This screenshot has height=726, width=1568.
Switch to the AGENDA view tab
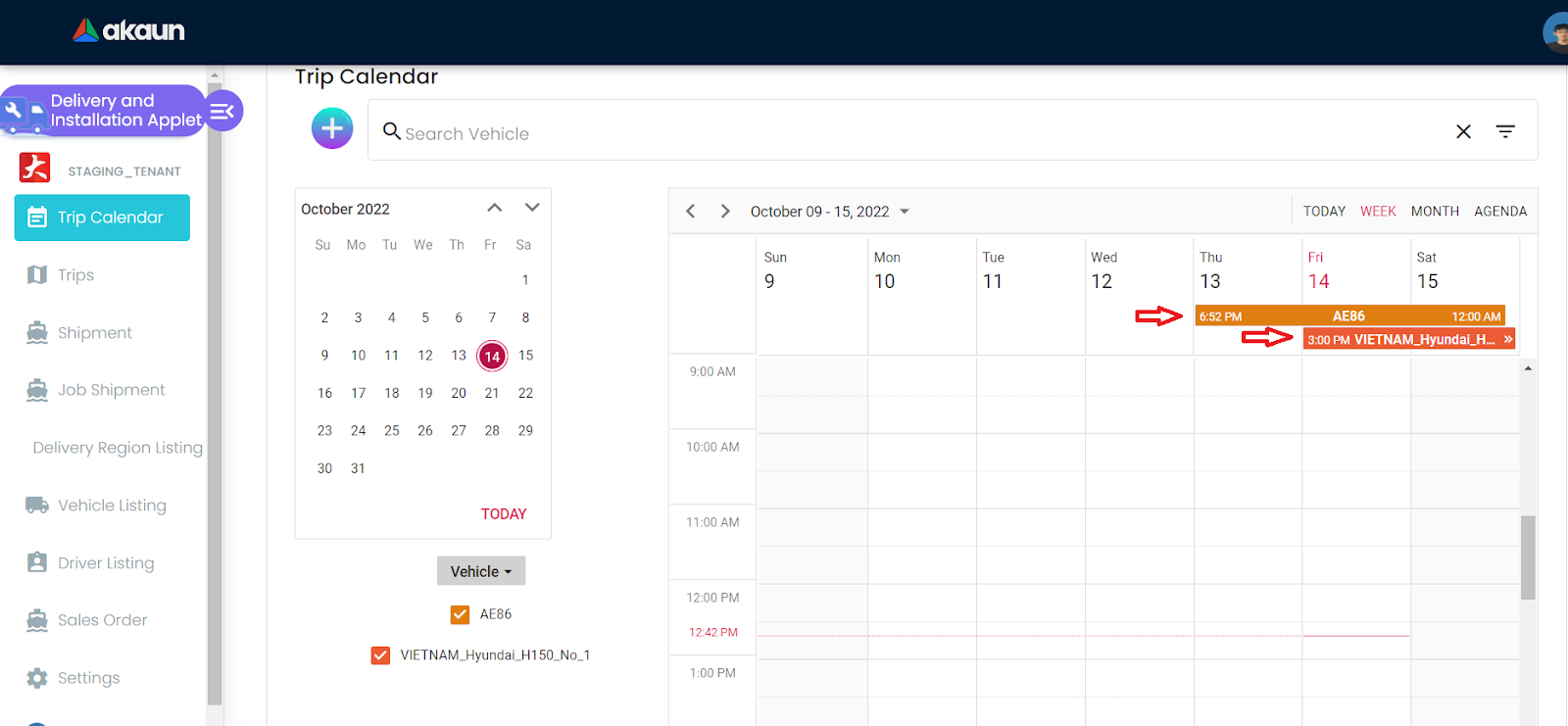(1500, 212)
